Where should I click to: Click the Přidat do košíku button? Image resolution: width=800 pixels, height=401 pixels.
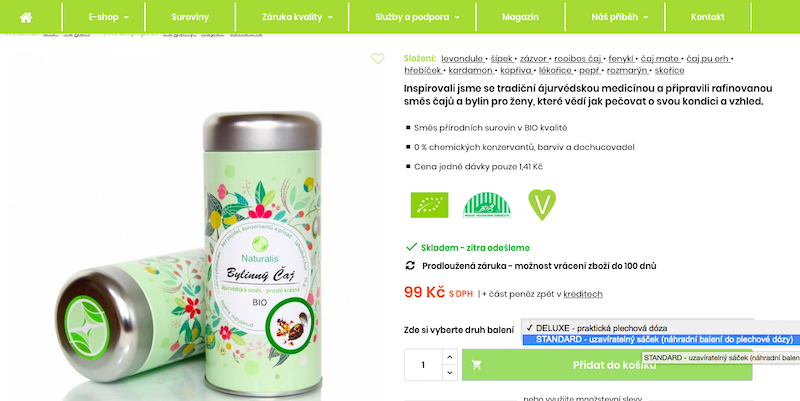click(607, 365)
